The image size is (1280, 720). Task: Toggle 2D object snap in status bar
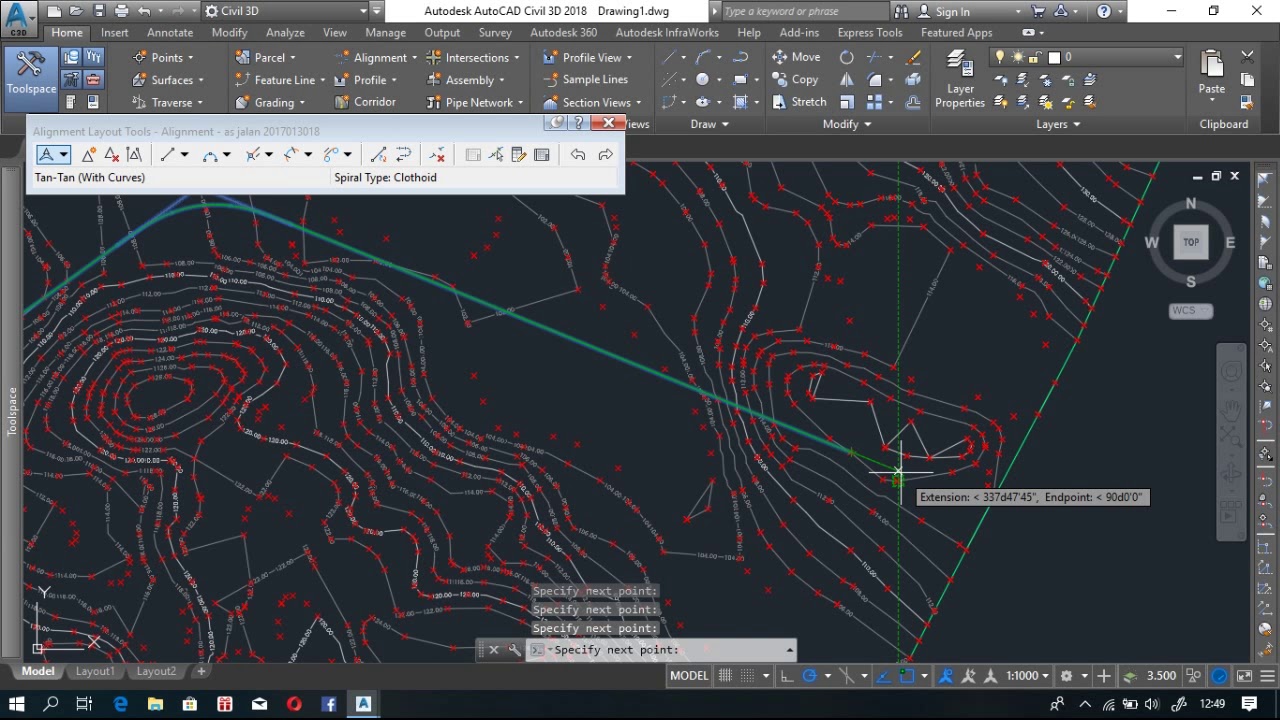coord(906,676)
